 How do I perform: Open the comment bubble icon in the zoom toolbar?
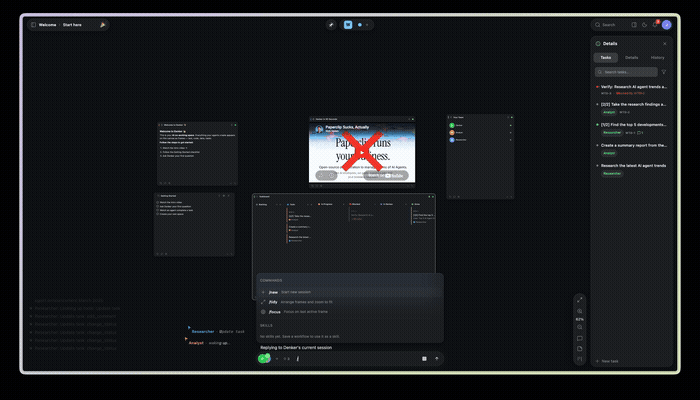(x=579, y=338)
